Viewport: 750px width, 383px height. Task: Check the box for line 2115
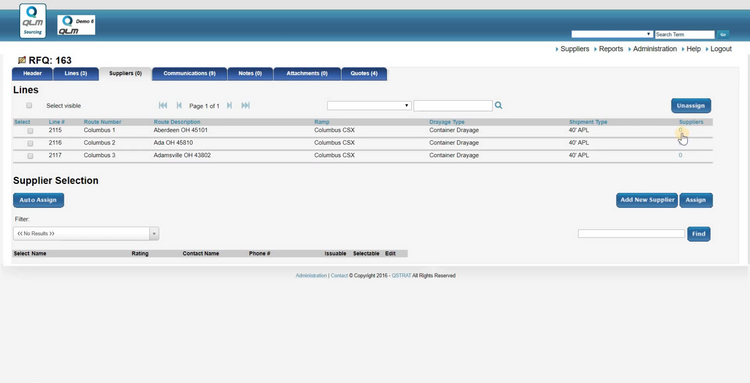[x=30, y=131]
